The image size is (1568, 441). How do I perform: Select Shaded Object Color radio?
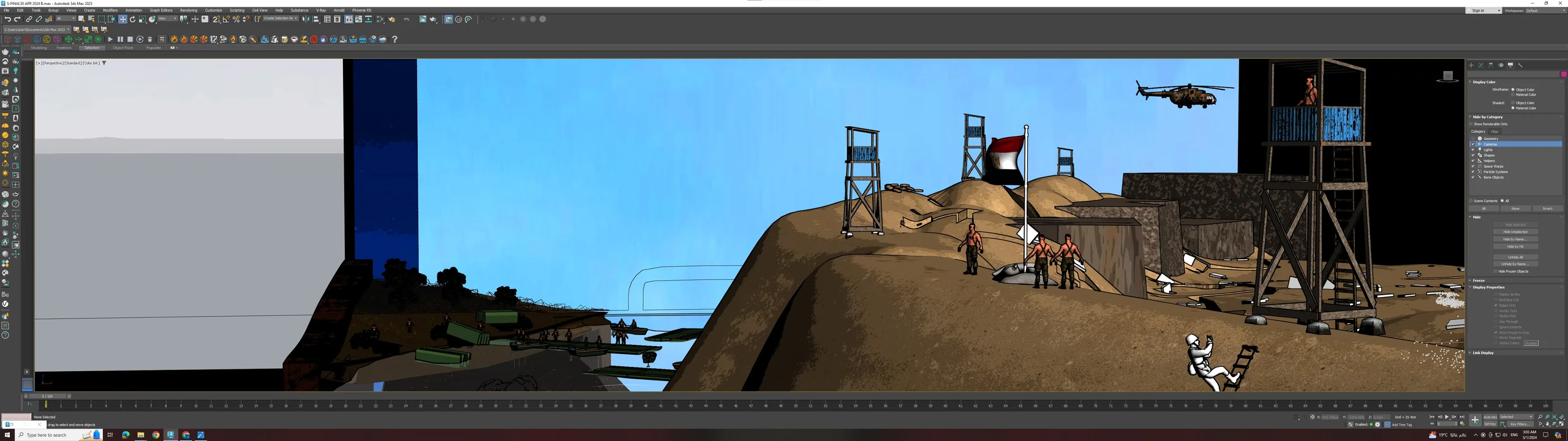tap(1513, 103)
